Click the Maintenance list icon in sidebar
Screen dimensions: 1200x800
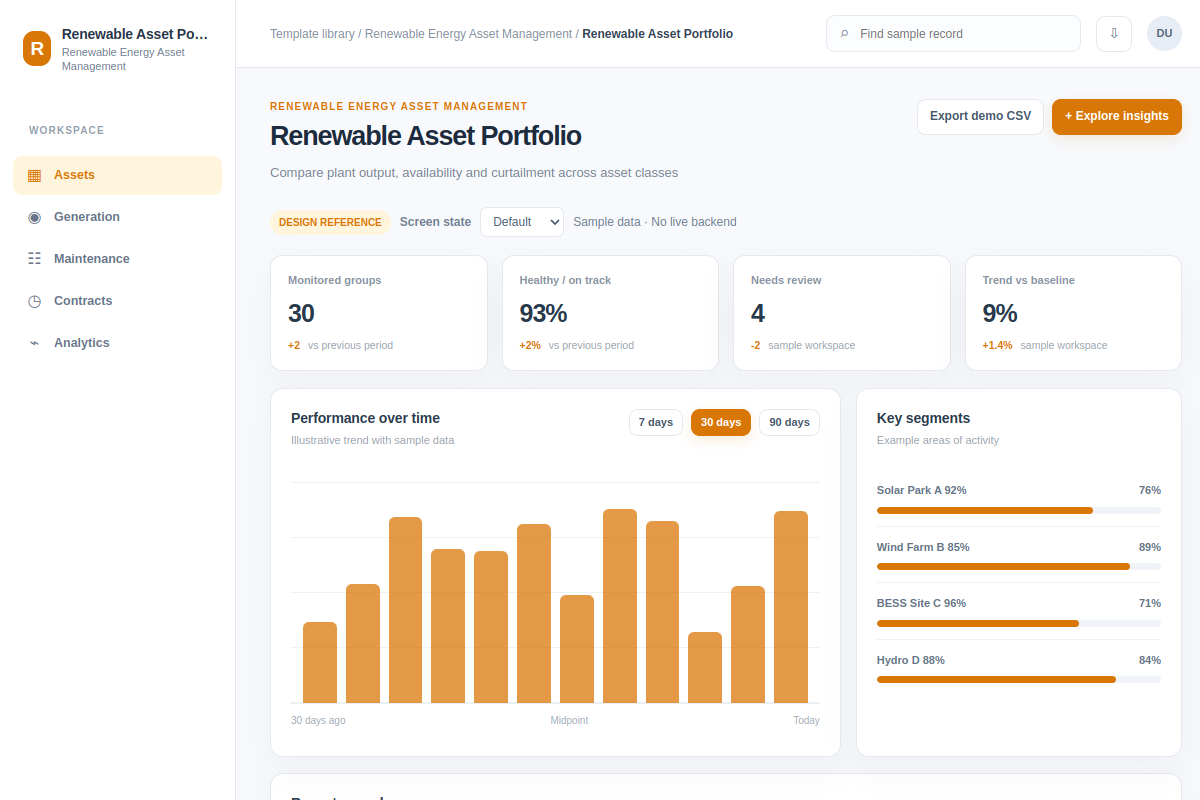point(34,259)
